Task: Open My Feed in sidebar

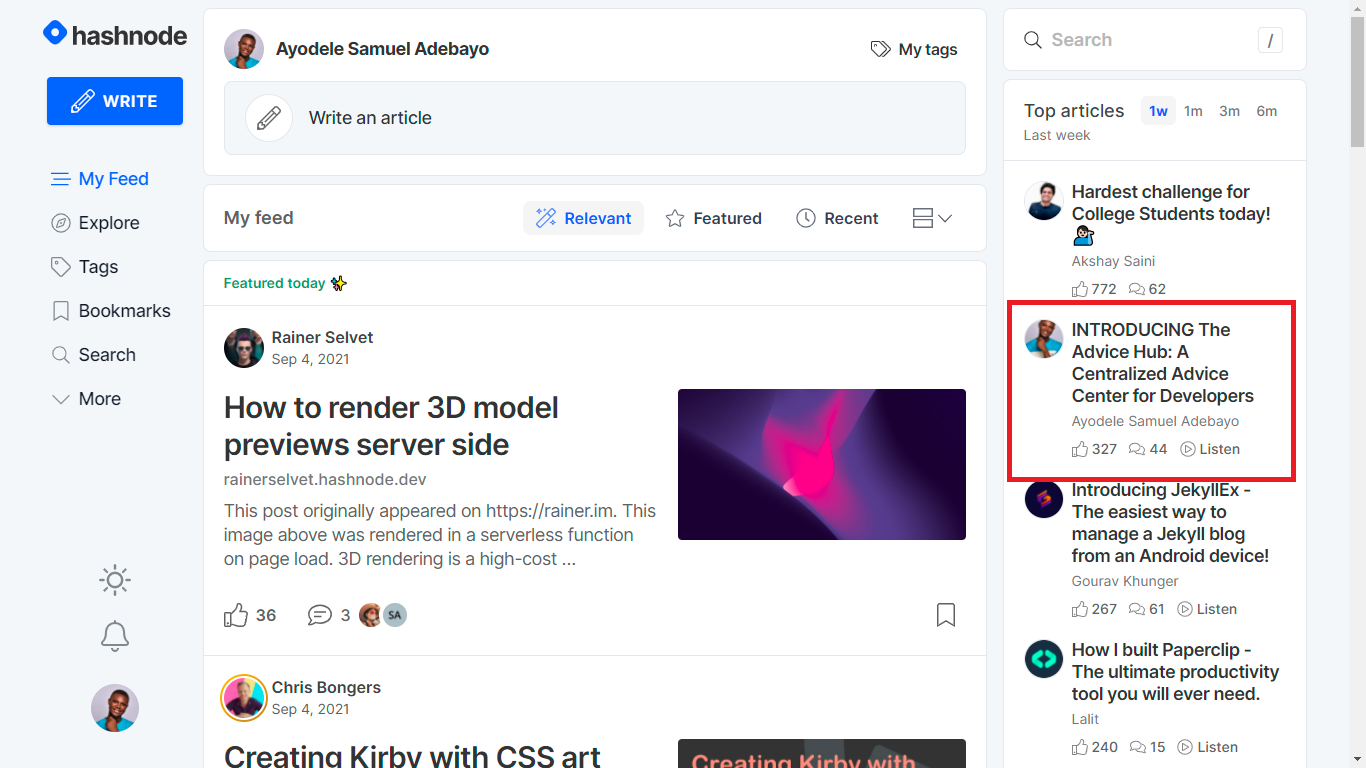Action: tap(100, 179)
